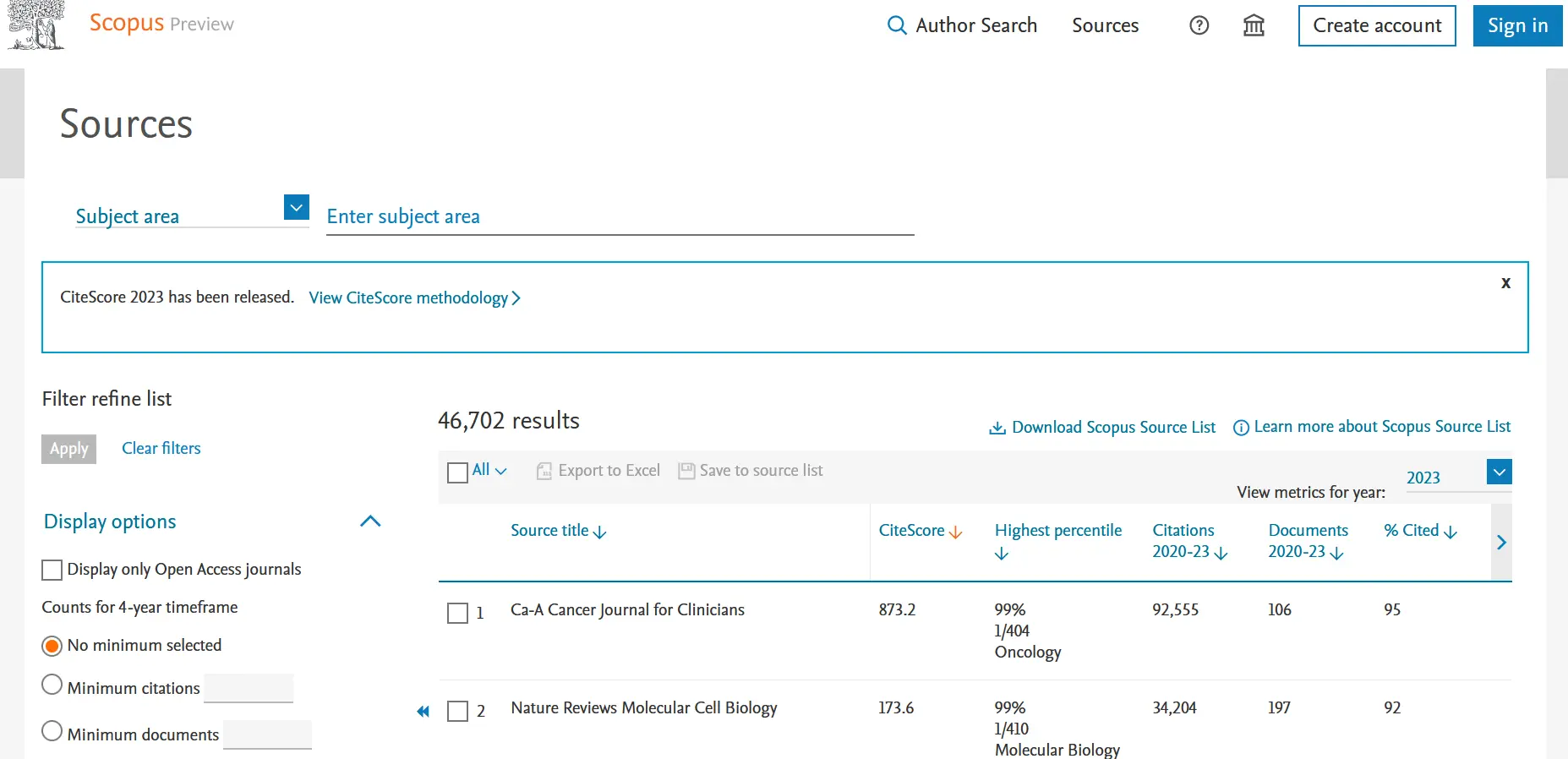Collapse filter panel with double-arrow icon
Screen dimensions: 1568x759
[x=423, y=712]
